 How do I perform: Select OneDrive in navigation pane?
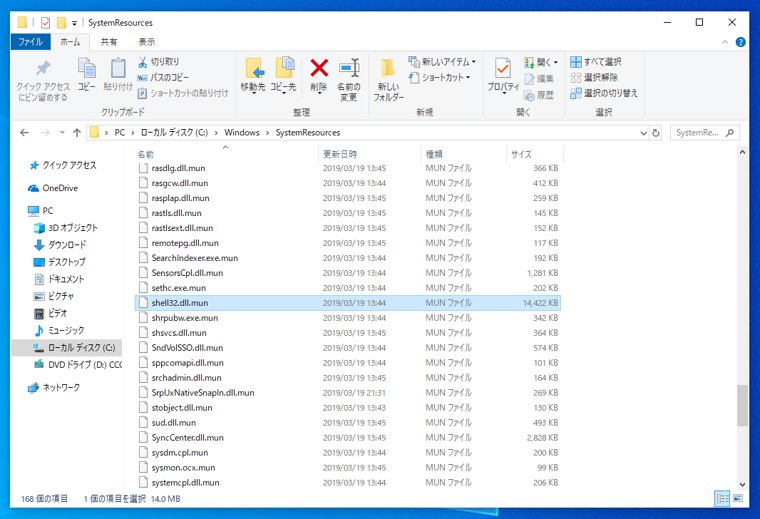(x=53, y=188)
